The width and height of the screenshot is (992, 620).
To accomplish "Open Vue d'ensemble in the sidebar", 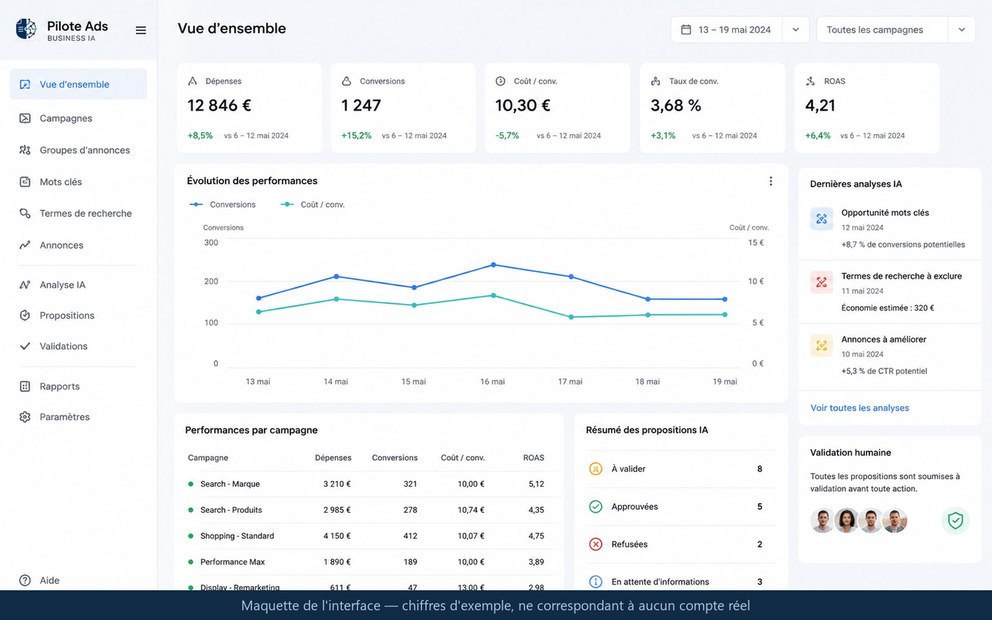I will point(78,84).
